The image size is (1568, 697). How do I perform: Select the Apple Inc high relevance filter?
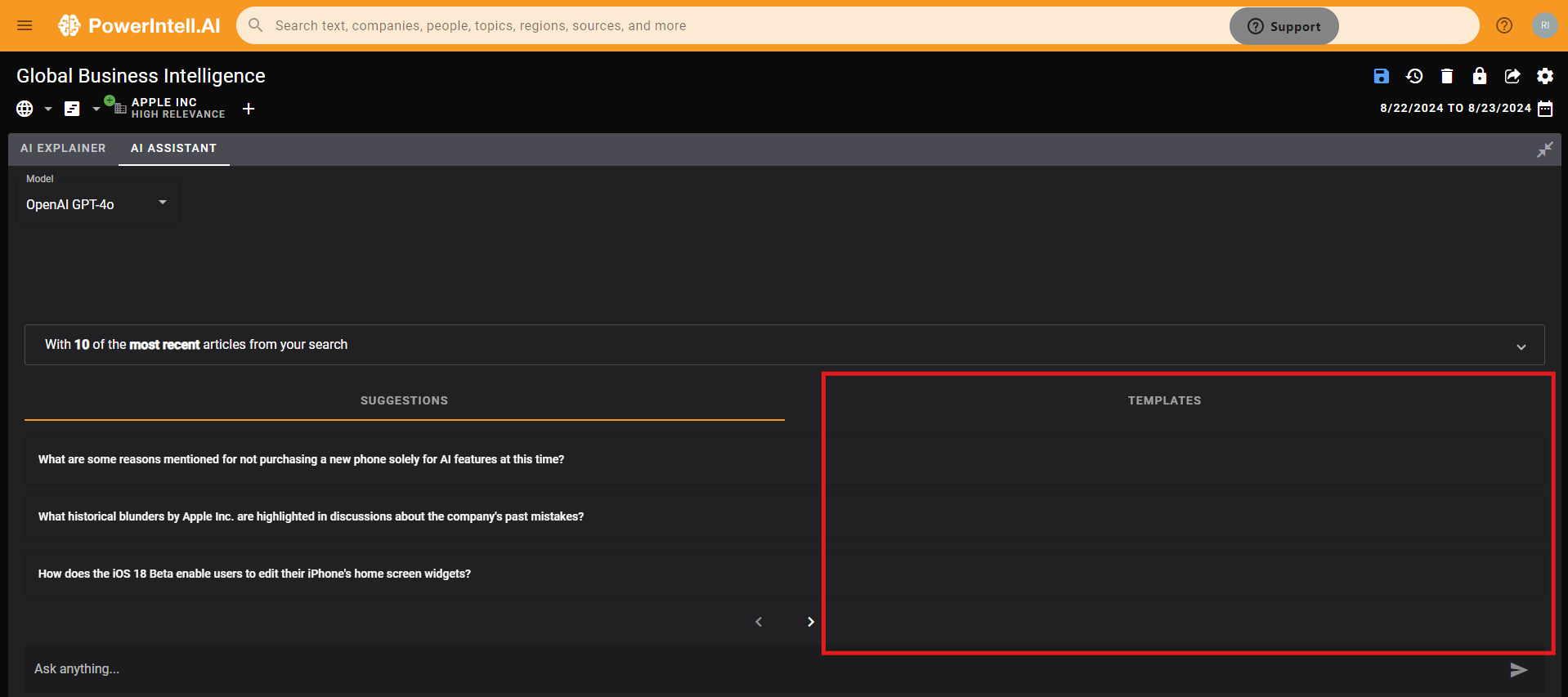pos(168,108)
